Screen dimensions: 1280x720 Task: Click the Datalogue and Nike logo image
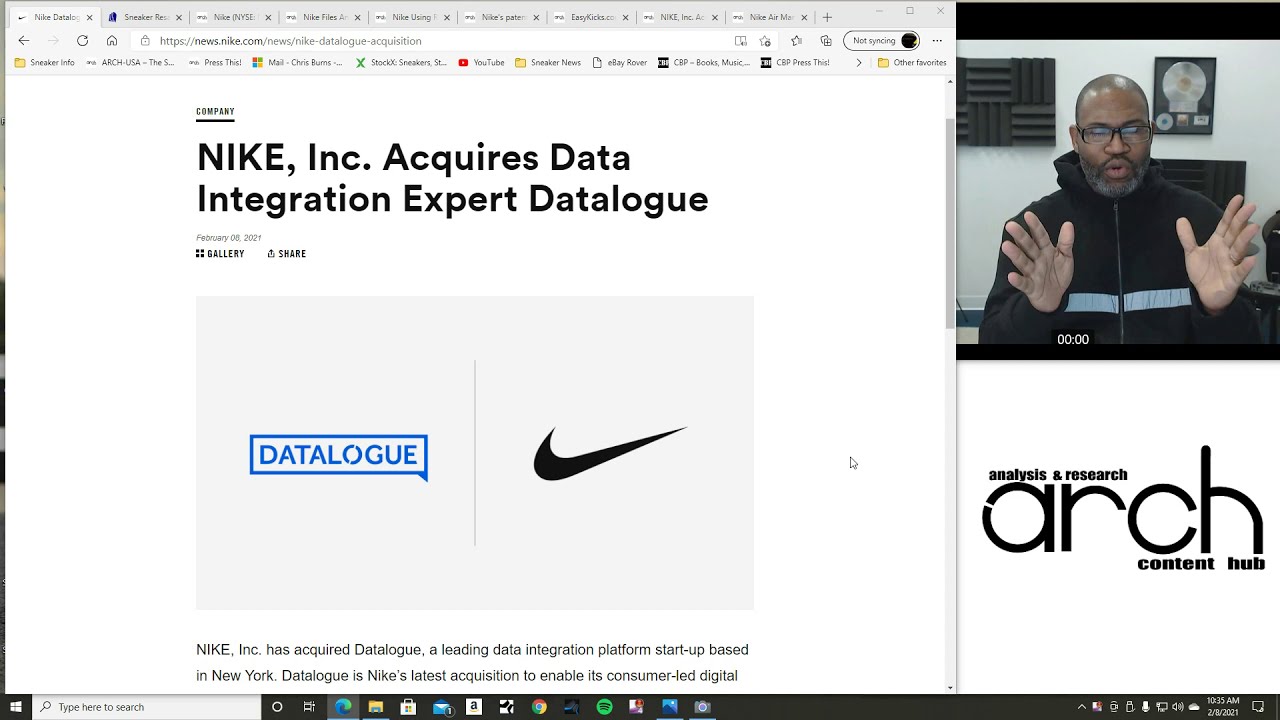point(475,453)
